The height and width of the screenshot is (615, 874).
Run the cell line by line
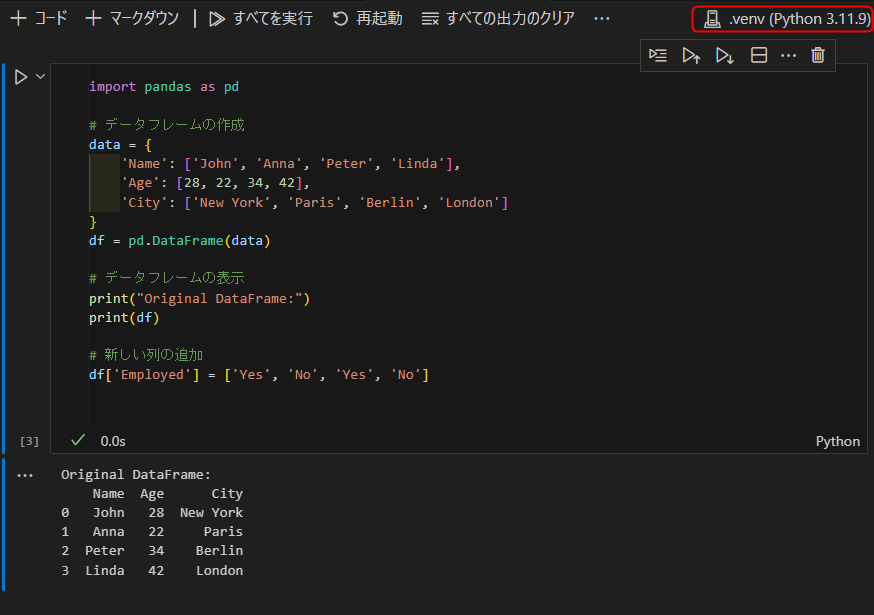(658, 55)
